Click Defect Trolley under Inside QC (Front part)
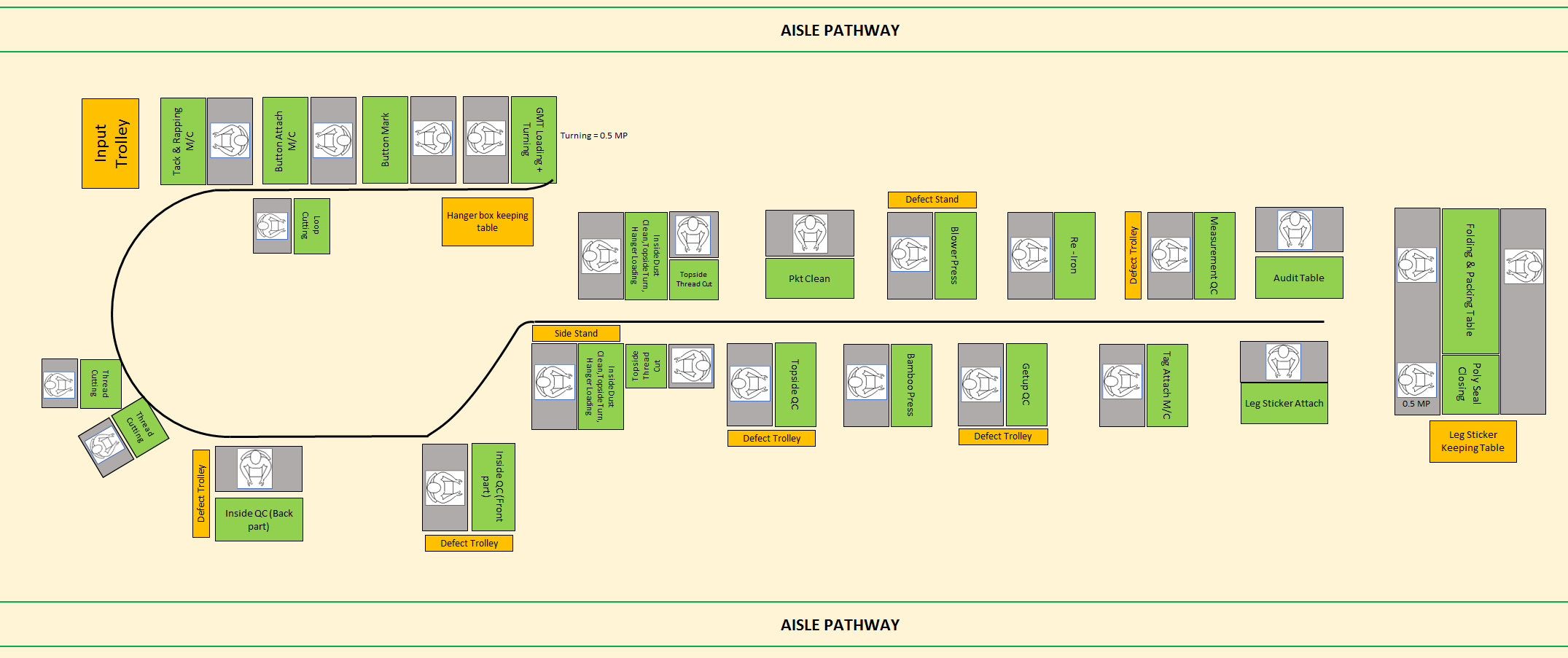 coord(469,543)
